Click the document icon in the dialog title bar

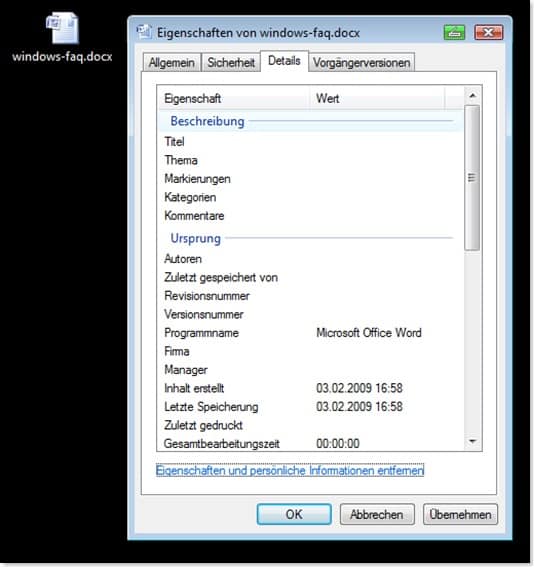click(144, 32)
